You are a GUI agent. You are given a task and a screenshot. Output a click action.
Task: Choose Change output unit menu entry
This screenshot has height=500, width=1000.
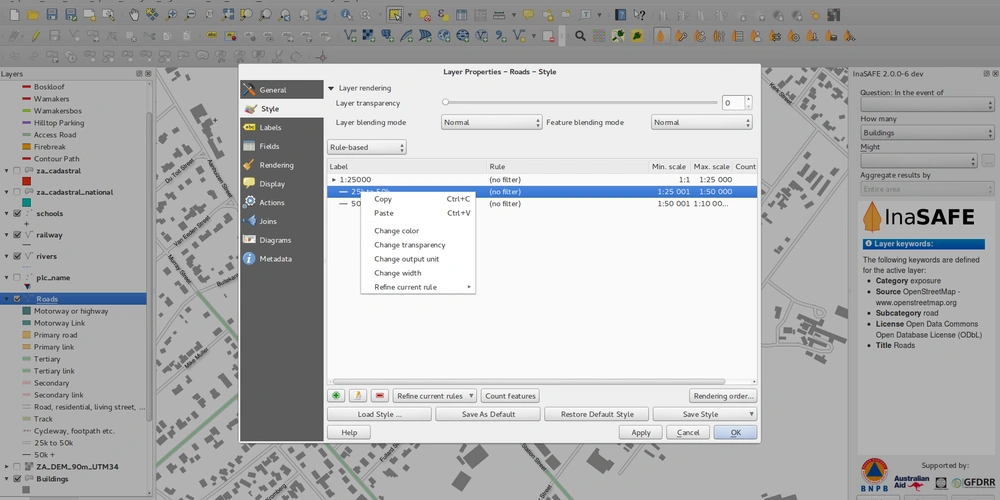pos(418,259)
